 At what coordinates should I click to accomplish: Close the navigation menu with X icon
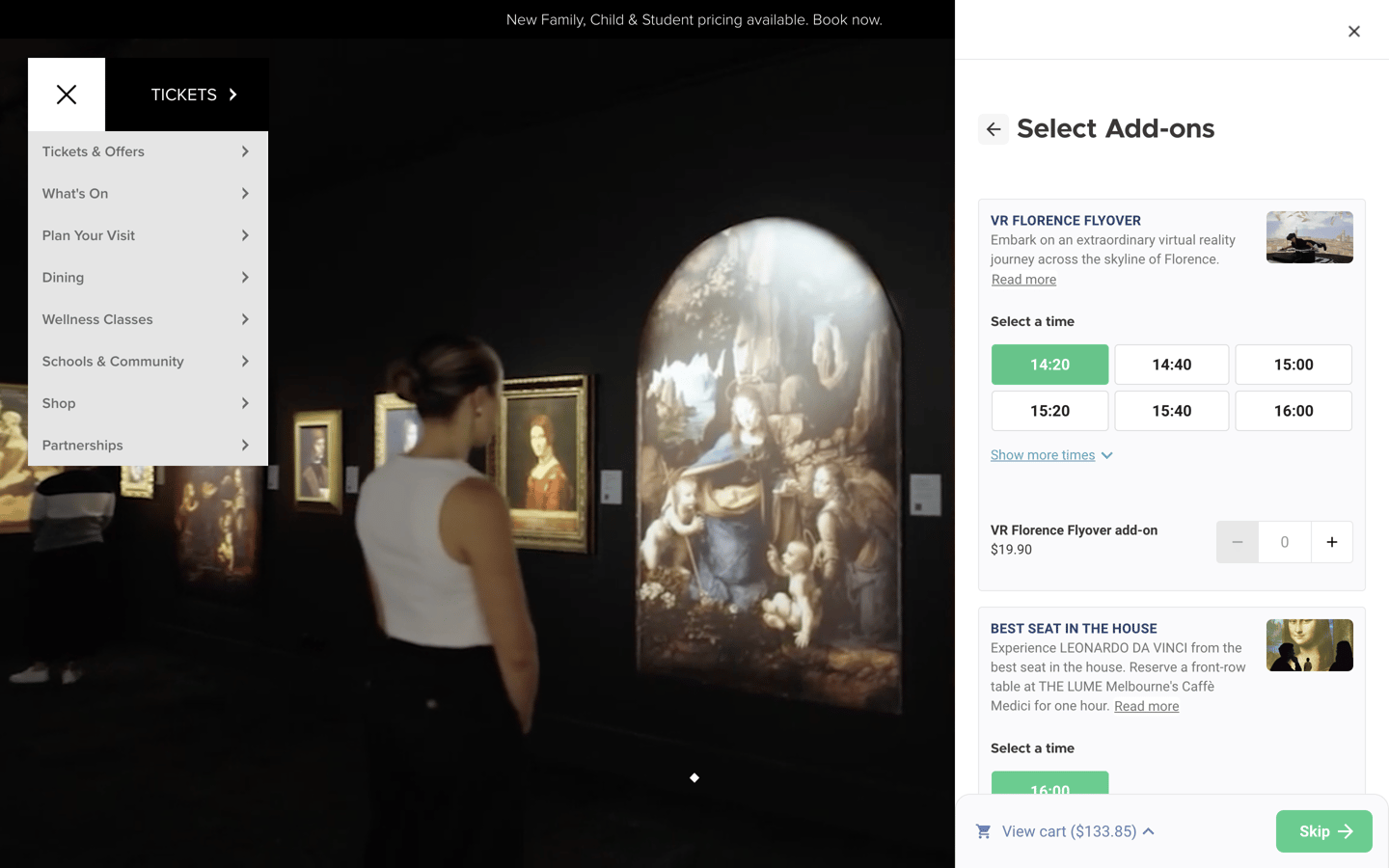coord(67,95)
